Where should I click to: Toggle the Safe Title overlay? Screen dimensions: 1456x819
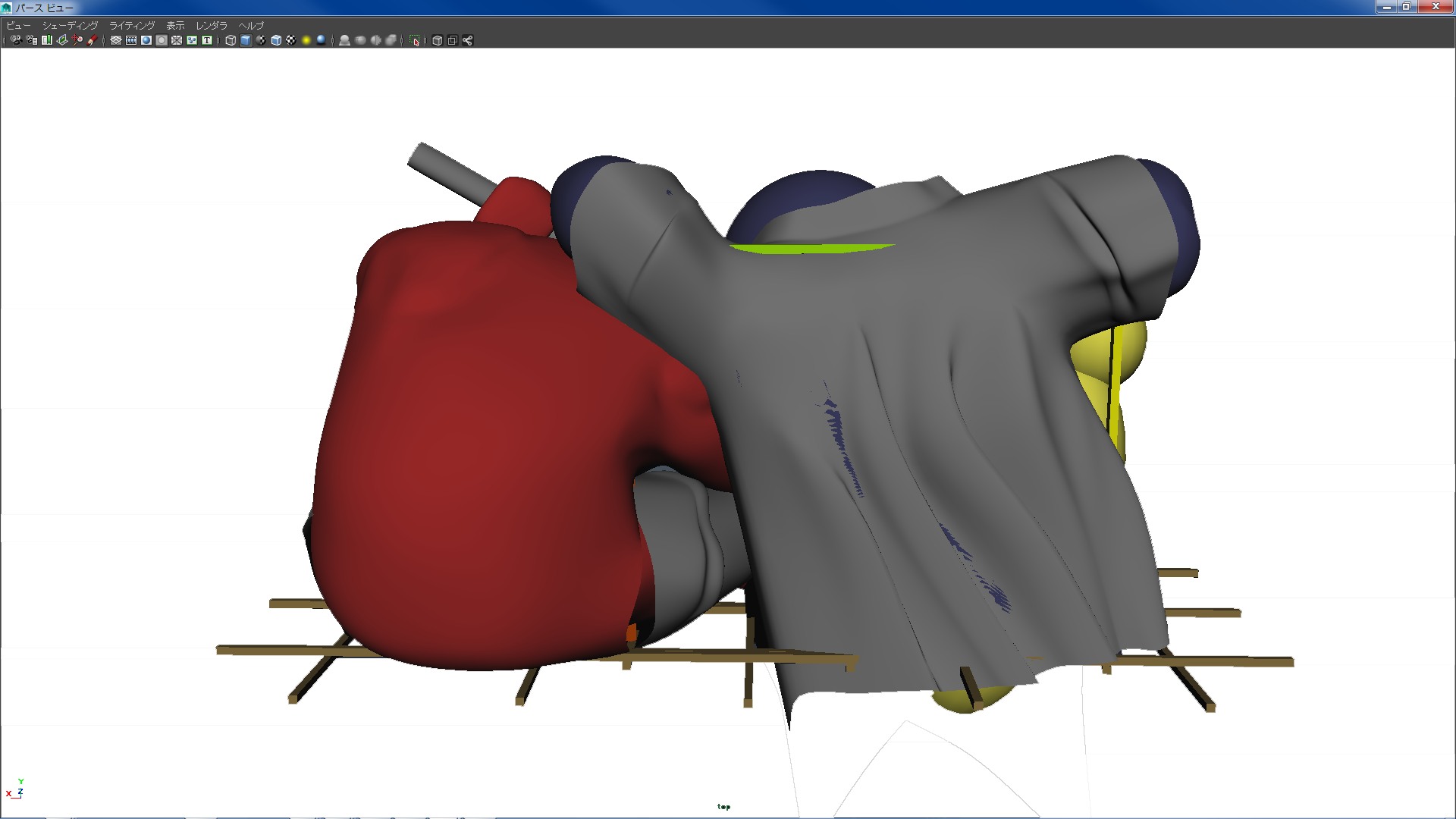pyautogui.click(x=207, y=40)
